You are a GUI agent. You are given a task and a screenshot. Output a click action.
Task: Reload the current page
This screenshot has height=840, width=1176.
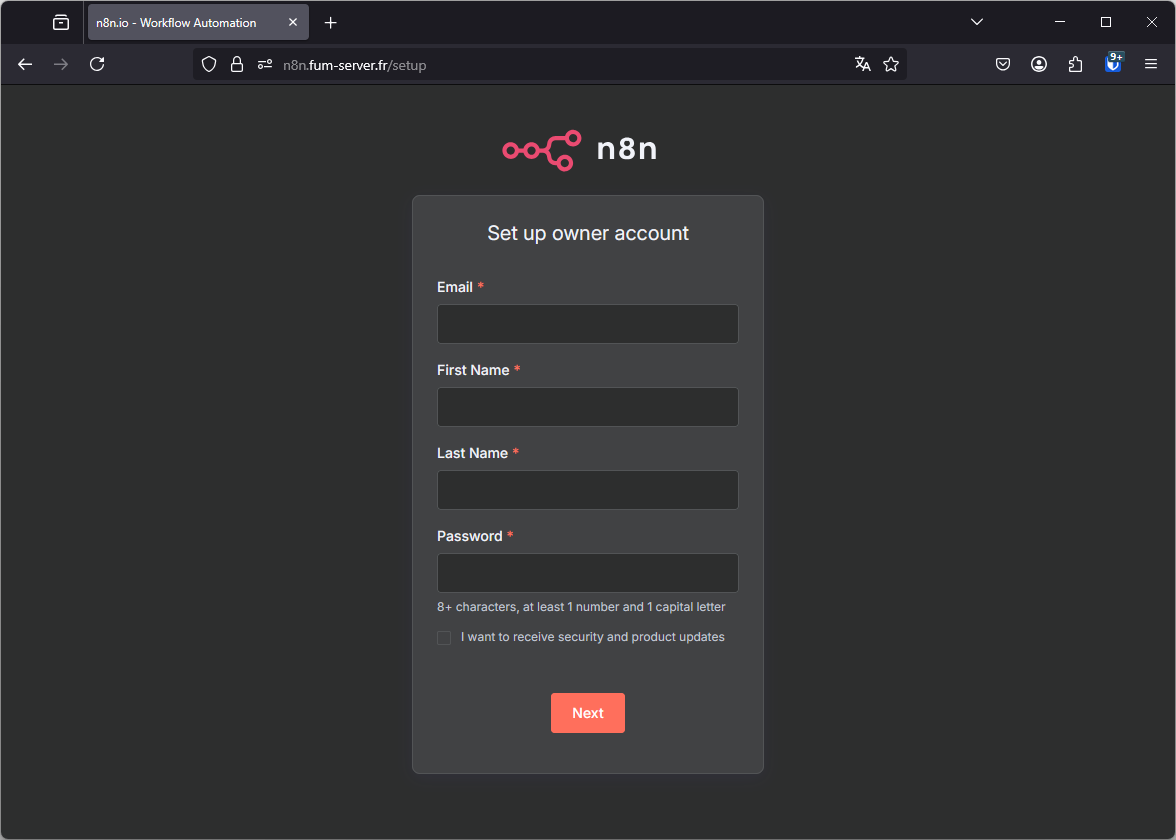click(97, 64)
